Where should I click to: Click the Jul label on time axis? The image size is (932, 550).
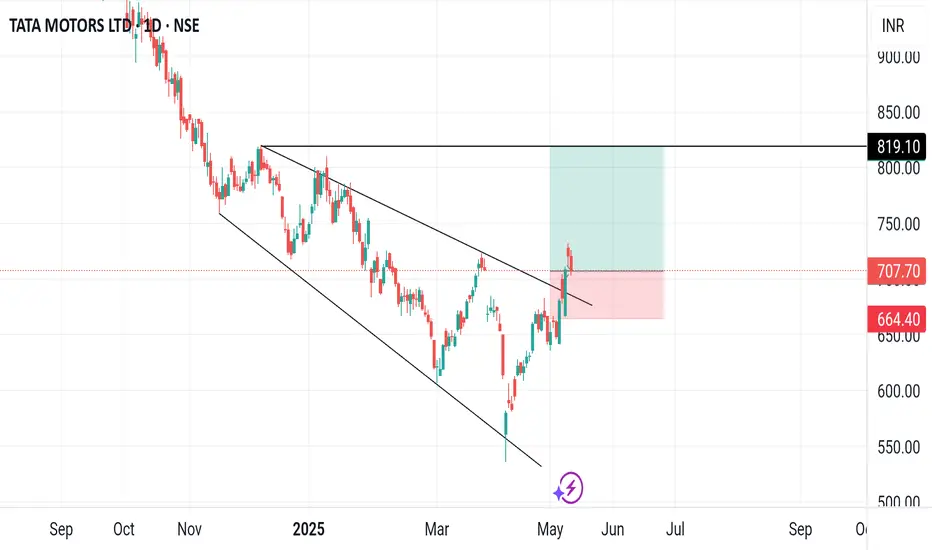click(675, 529)
